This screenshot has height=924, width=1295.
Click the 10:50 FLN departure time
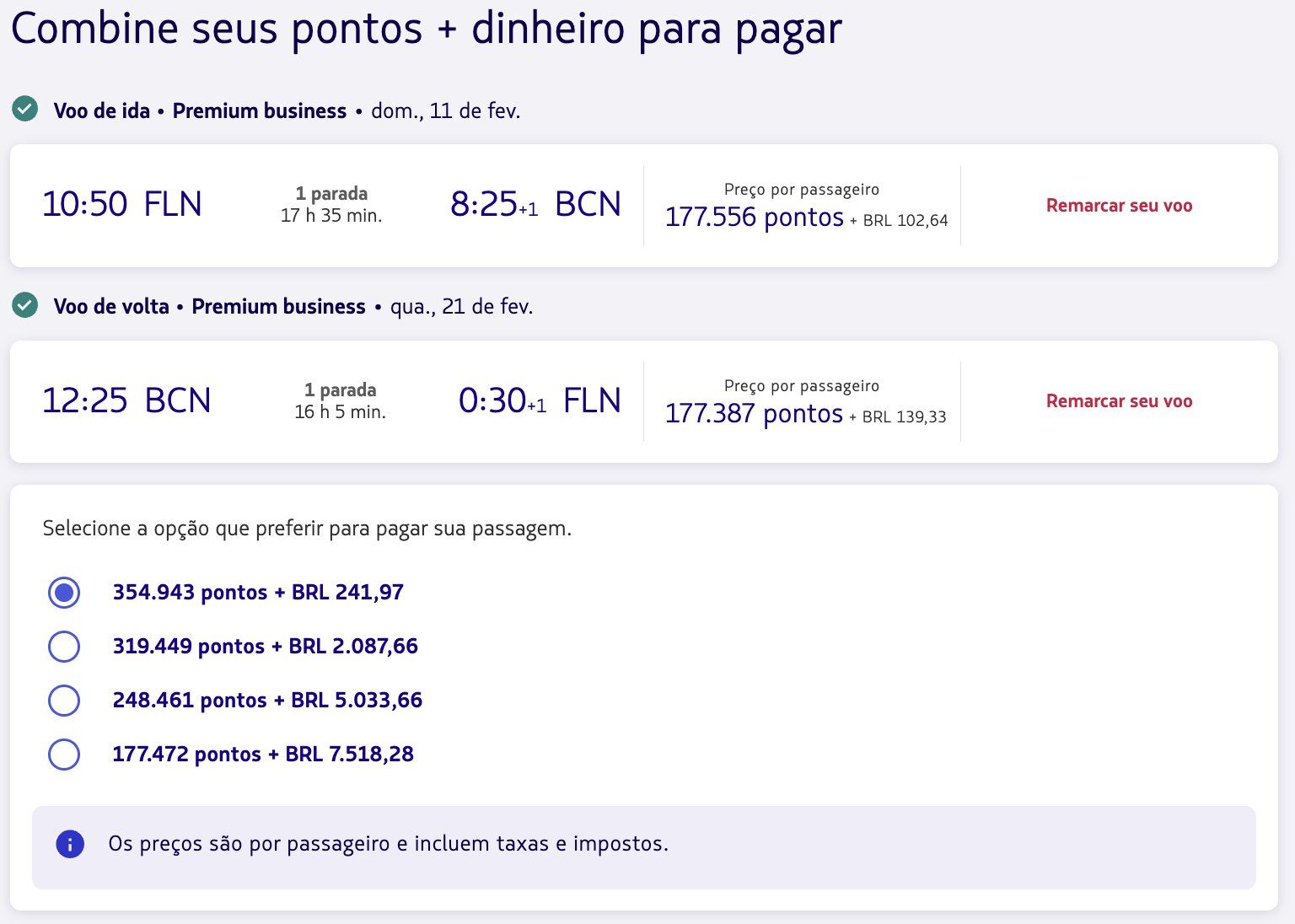pos(122,204)
